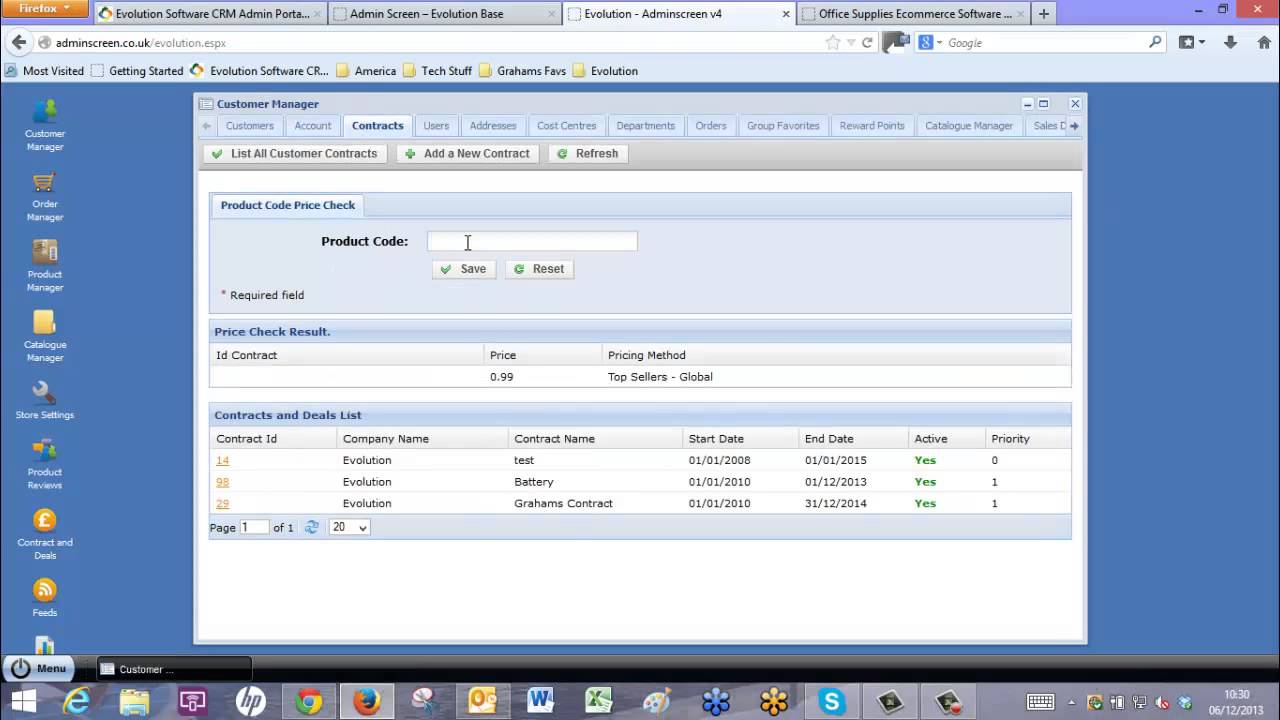Open Firefox application menu dropdown
Screen dimensions: 1280x720
[45, 9]
